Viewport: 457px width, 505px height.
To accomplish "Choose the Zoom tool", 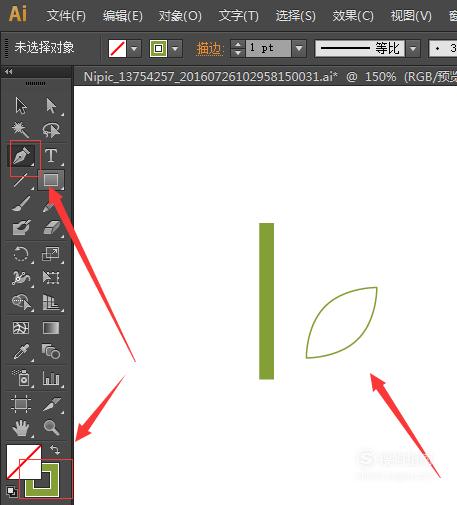I will (52, 428).
